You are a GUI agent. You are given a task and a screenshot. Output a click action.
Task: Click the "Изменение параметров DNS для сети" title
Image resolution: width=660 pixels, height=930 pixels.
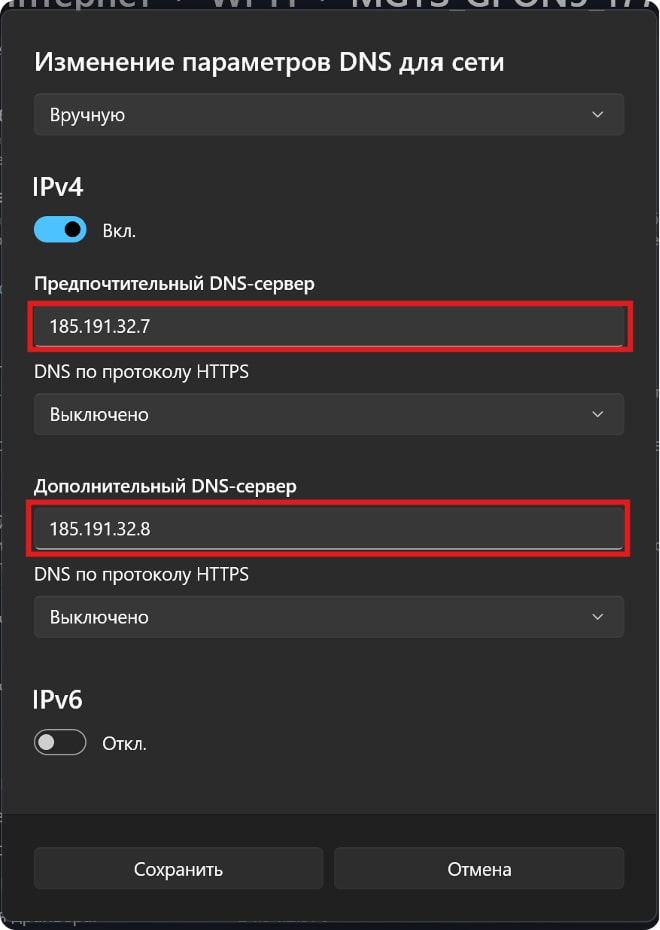pos(269,63)
